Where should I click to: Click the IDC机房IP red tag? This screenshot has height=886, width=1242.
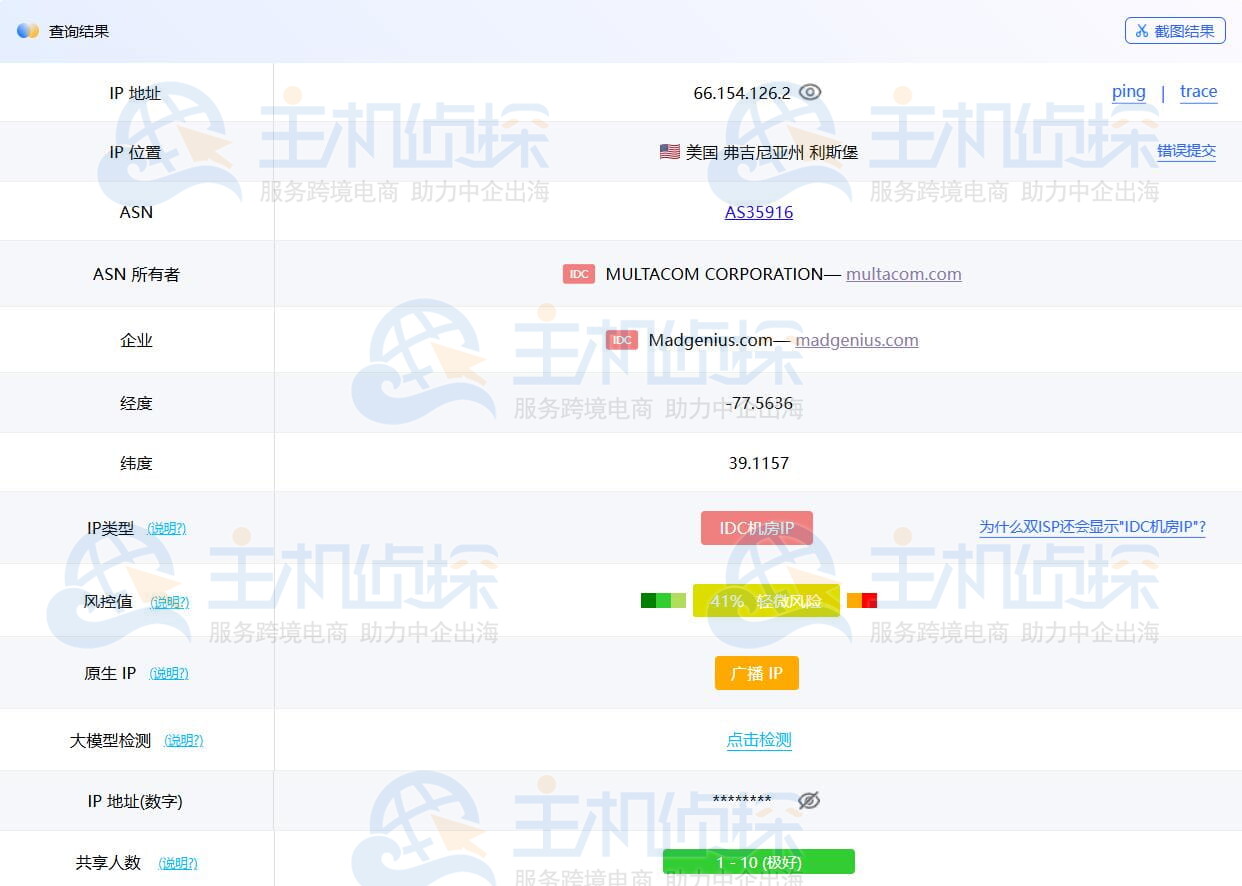pos(756,528)
